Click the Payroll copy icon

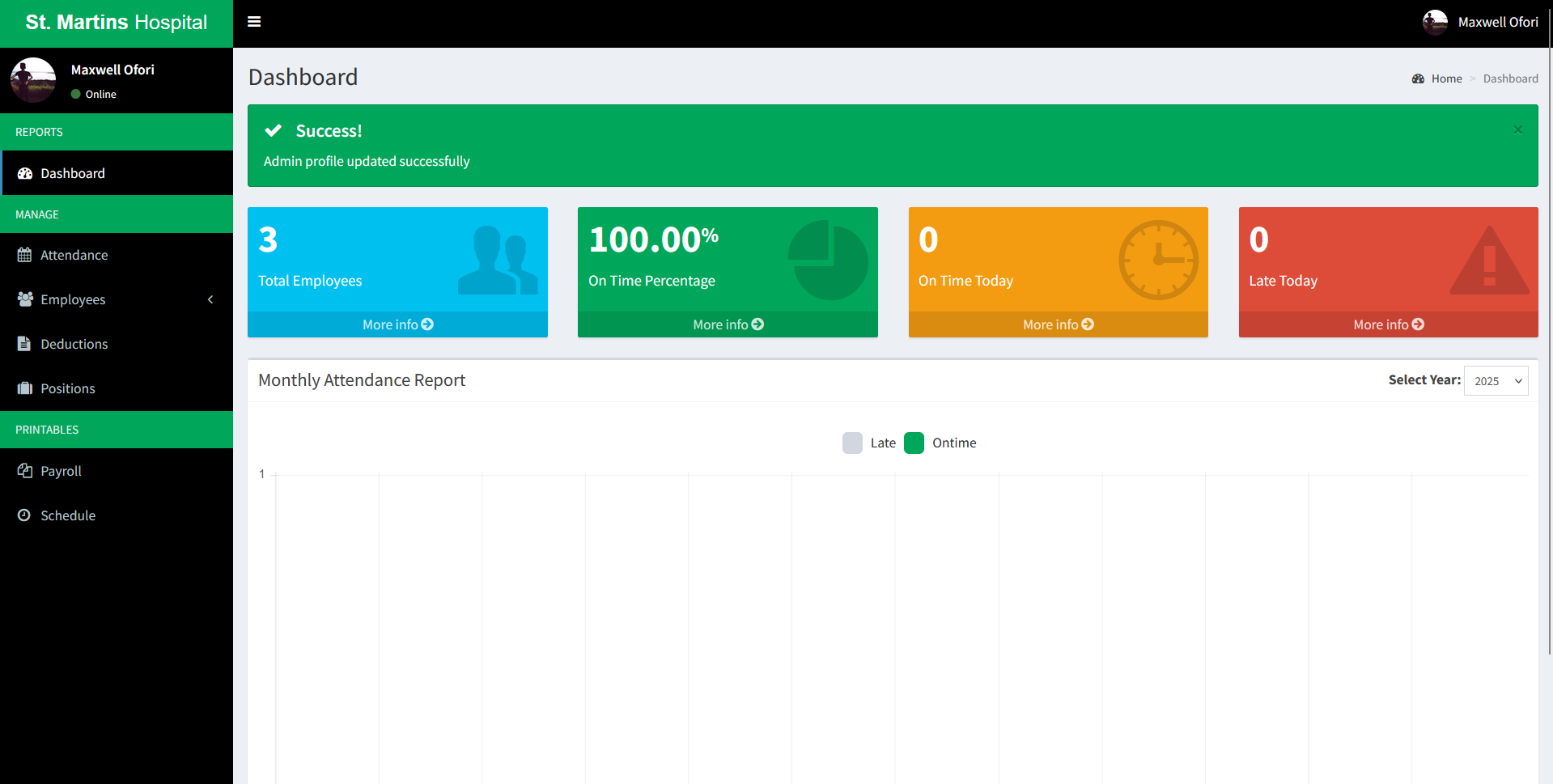coord(24,471)
